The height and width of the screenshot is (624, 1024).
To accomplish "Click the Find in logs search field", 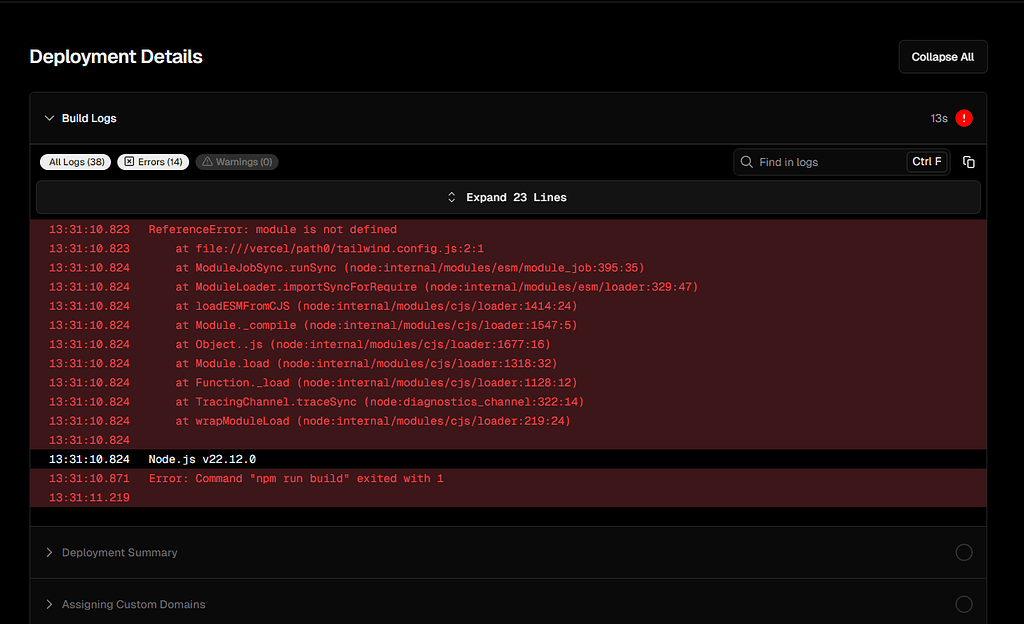I will coord(820,161).
